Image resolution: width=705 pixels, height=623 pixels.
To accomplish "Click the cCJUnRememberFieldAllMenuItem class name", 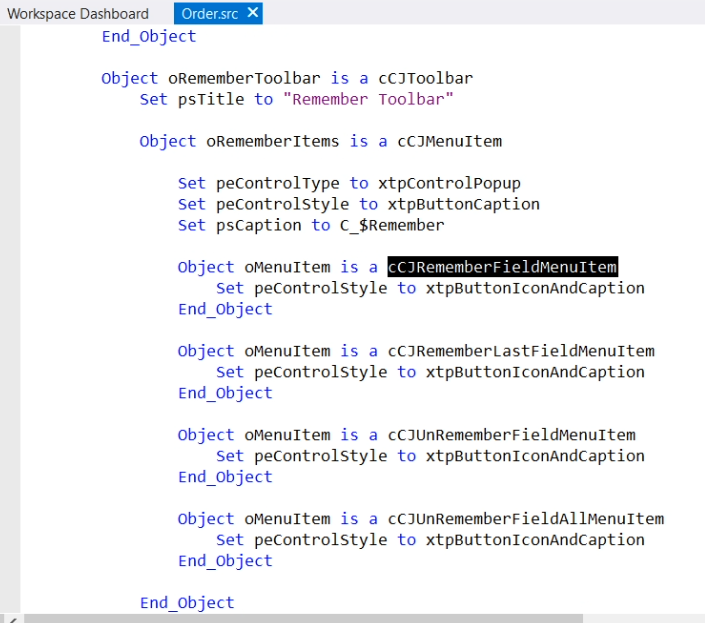I will pyautogui.click(x=526, y=519).
